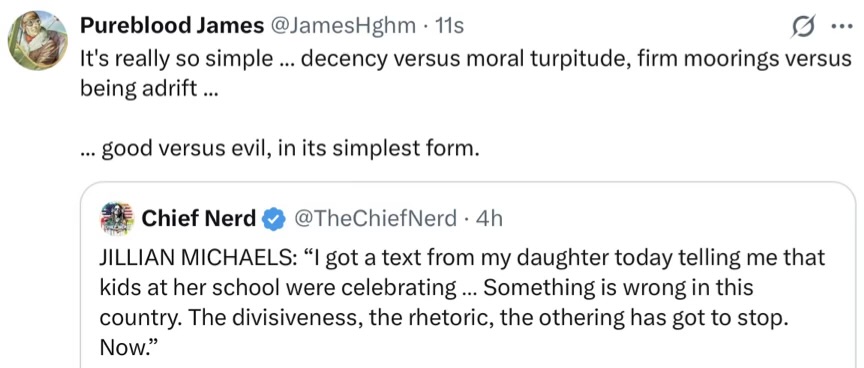Open the 11s post timestamp
Viewport: 864px width, 368px height.
(449, 25)
